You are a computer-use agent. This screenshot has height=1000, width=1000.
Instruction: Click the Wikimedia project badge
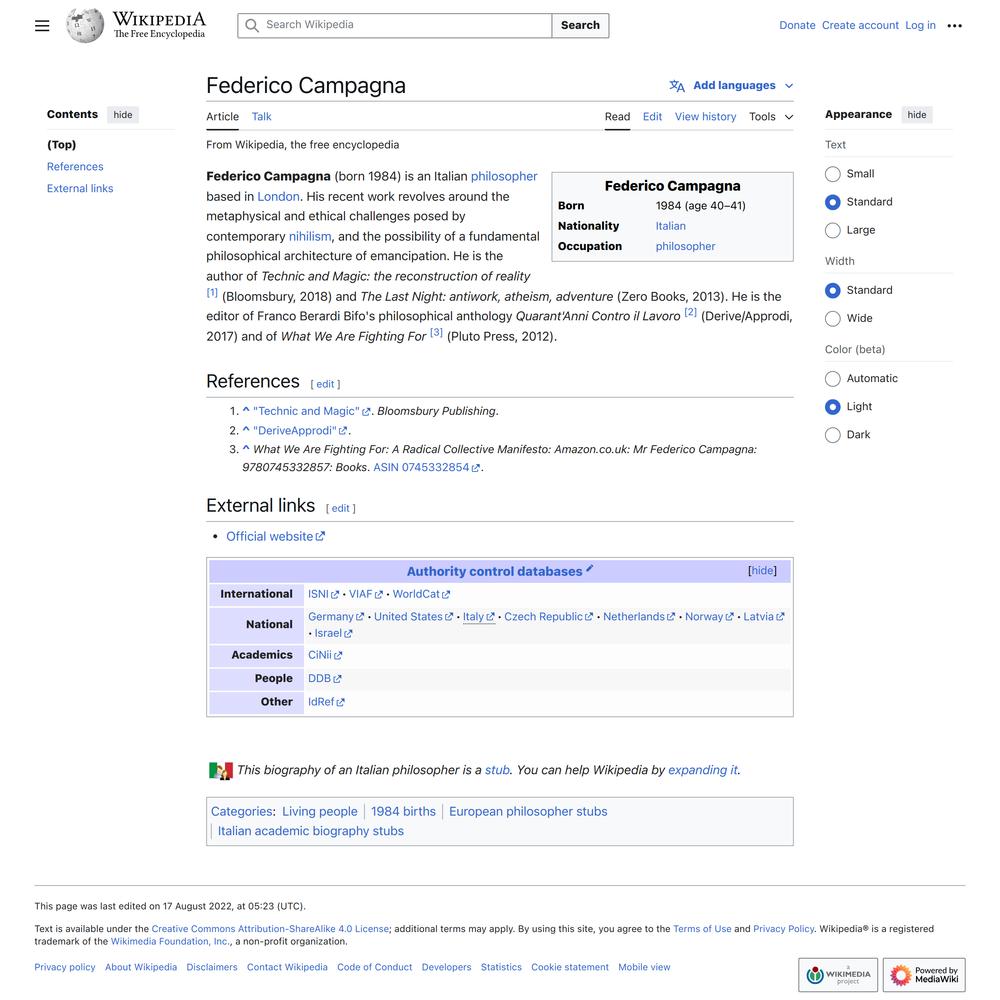point(838,974)
